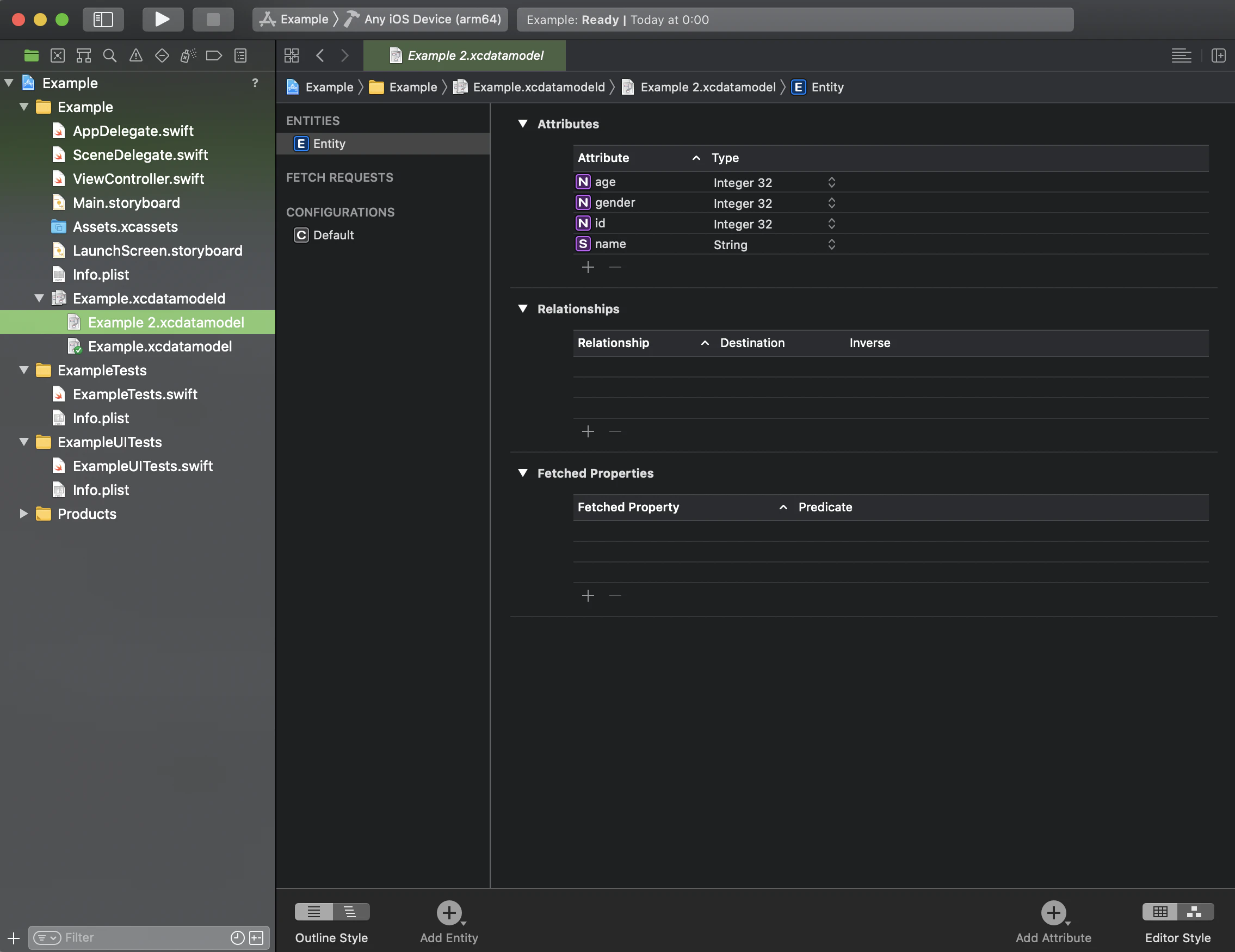This screenshot has width=1235, height=952.
Task: Toggle the navigator sidebar visibility
Action: point(103,19)
